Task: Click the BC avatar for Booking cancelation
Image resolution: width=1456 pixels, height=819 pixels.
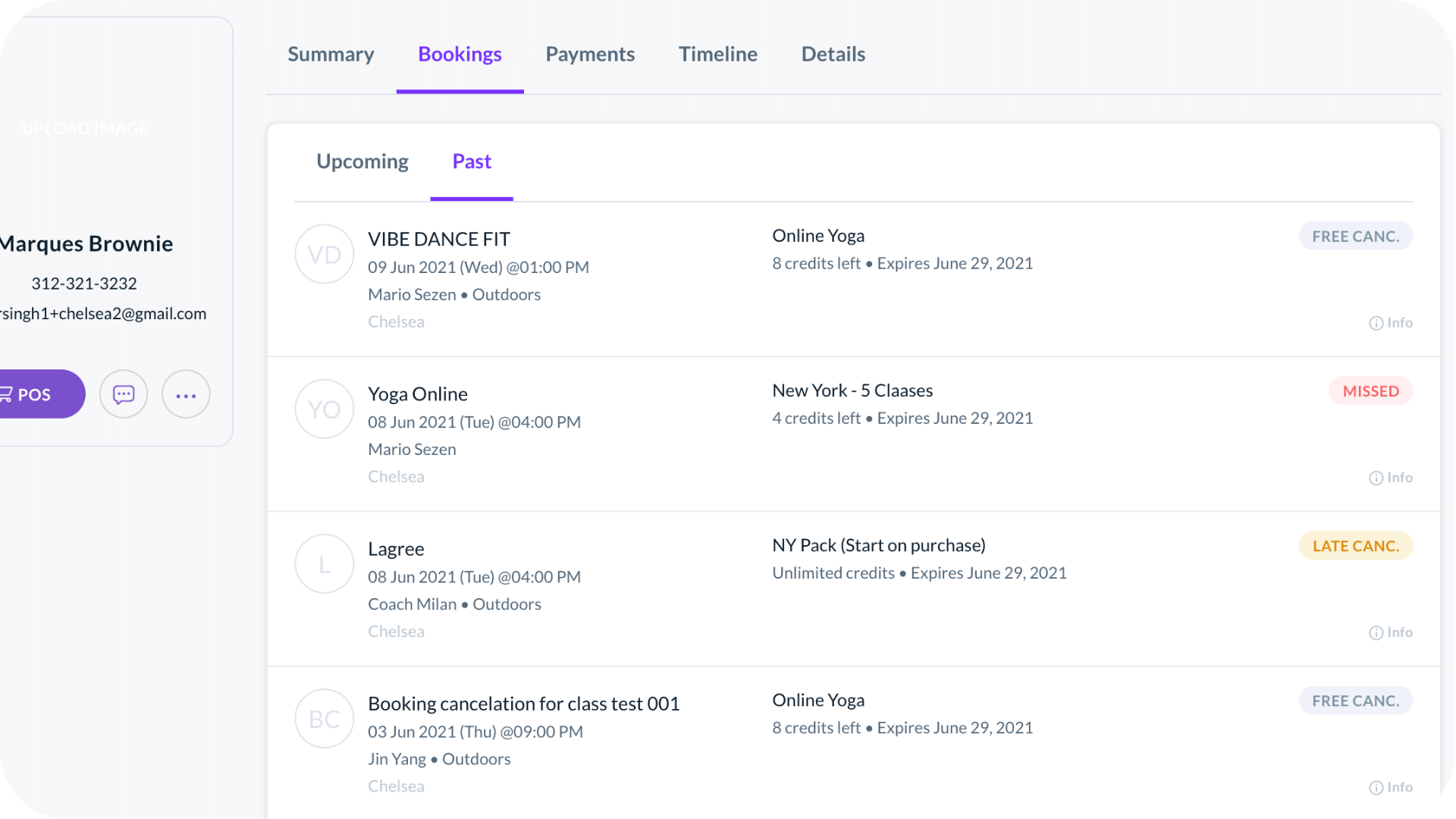Action: [325, 719]
